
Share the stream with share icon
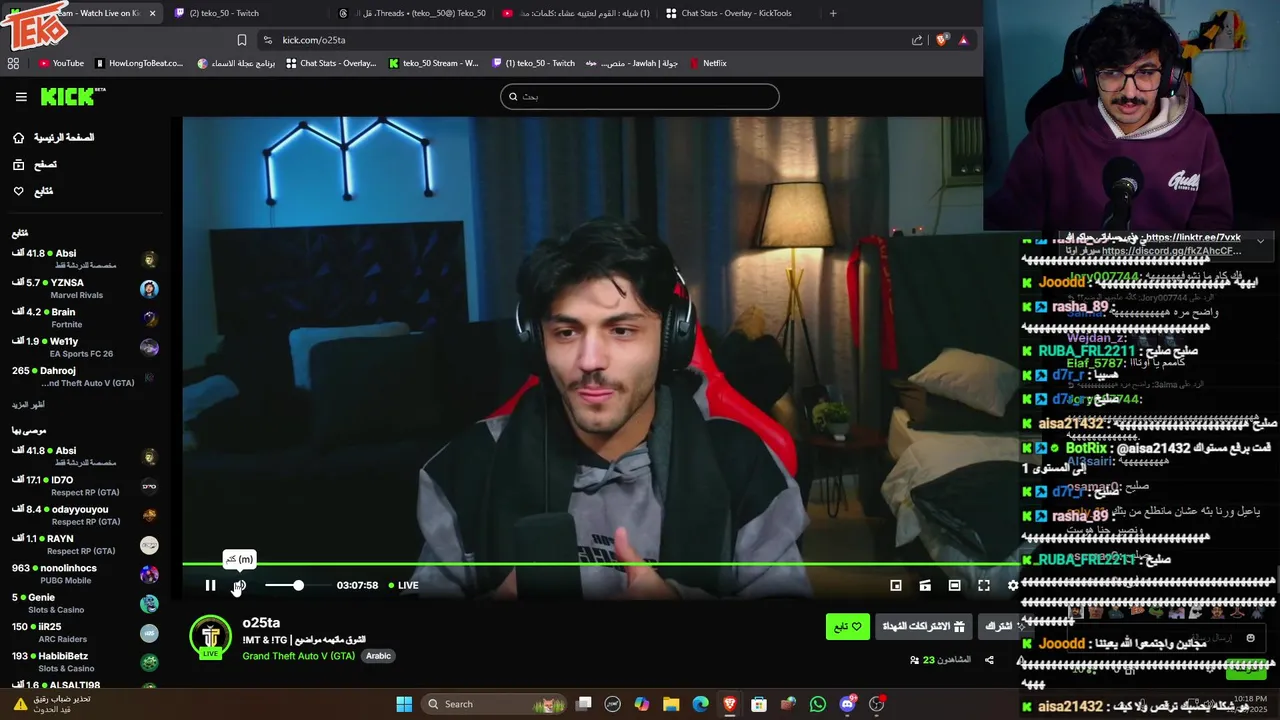point(989,660)
